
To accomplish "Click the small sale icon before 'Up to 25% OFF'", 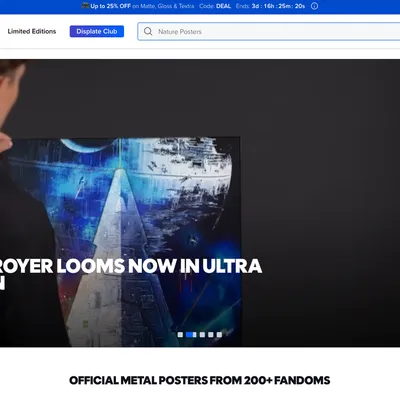I will point(86,6).
